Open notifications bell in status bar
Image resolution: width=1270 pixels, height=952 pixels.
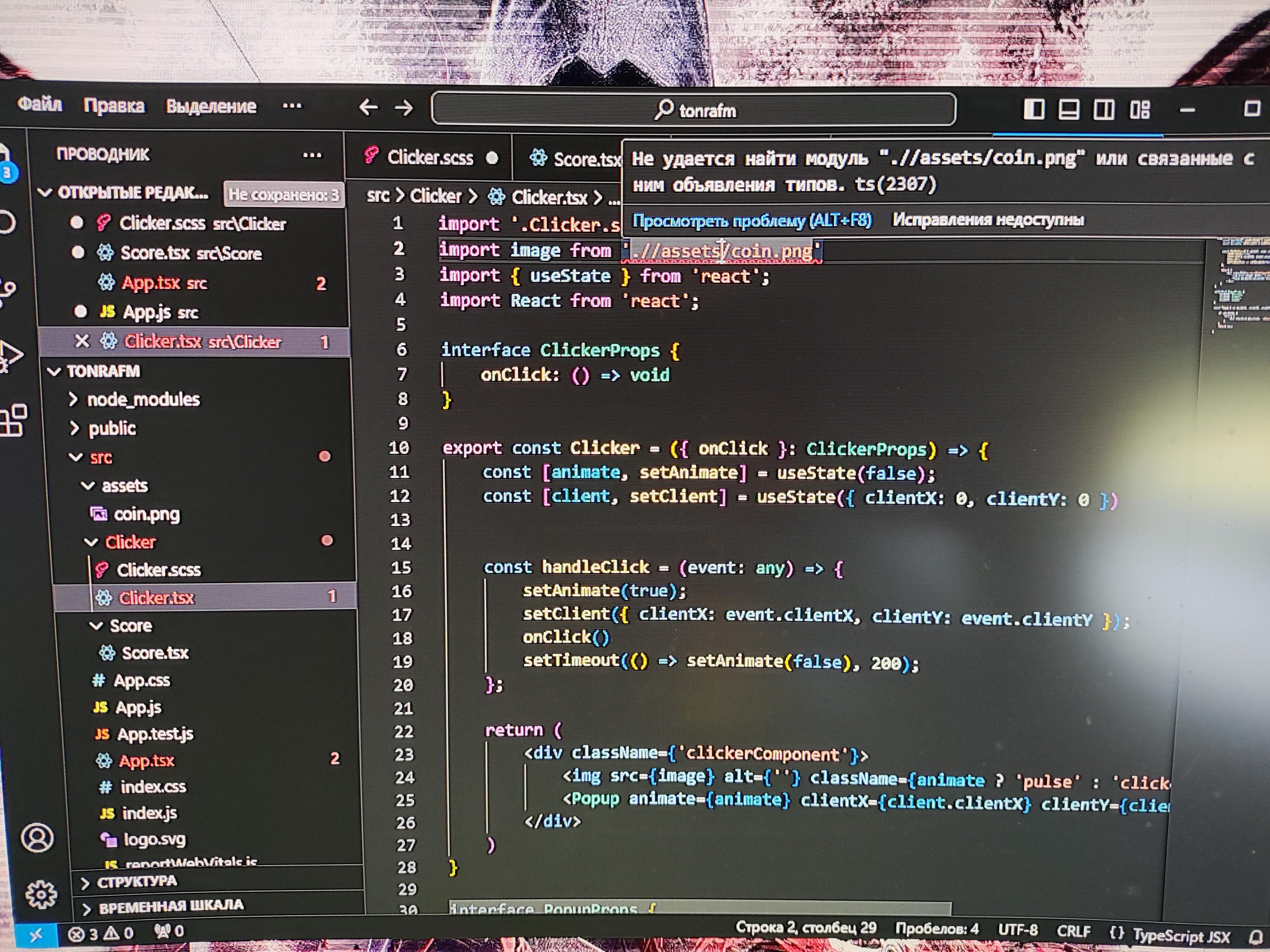pyautogui.click(x=1256, y=937)
